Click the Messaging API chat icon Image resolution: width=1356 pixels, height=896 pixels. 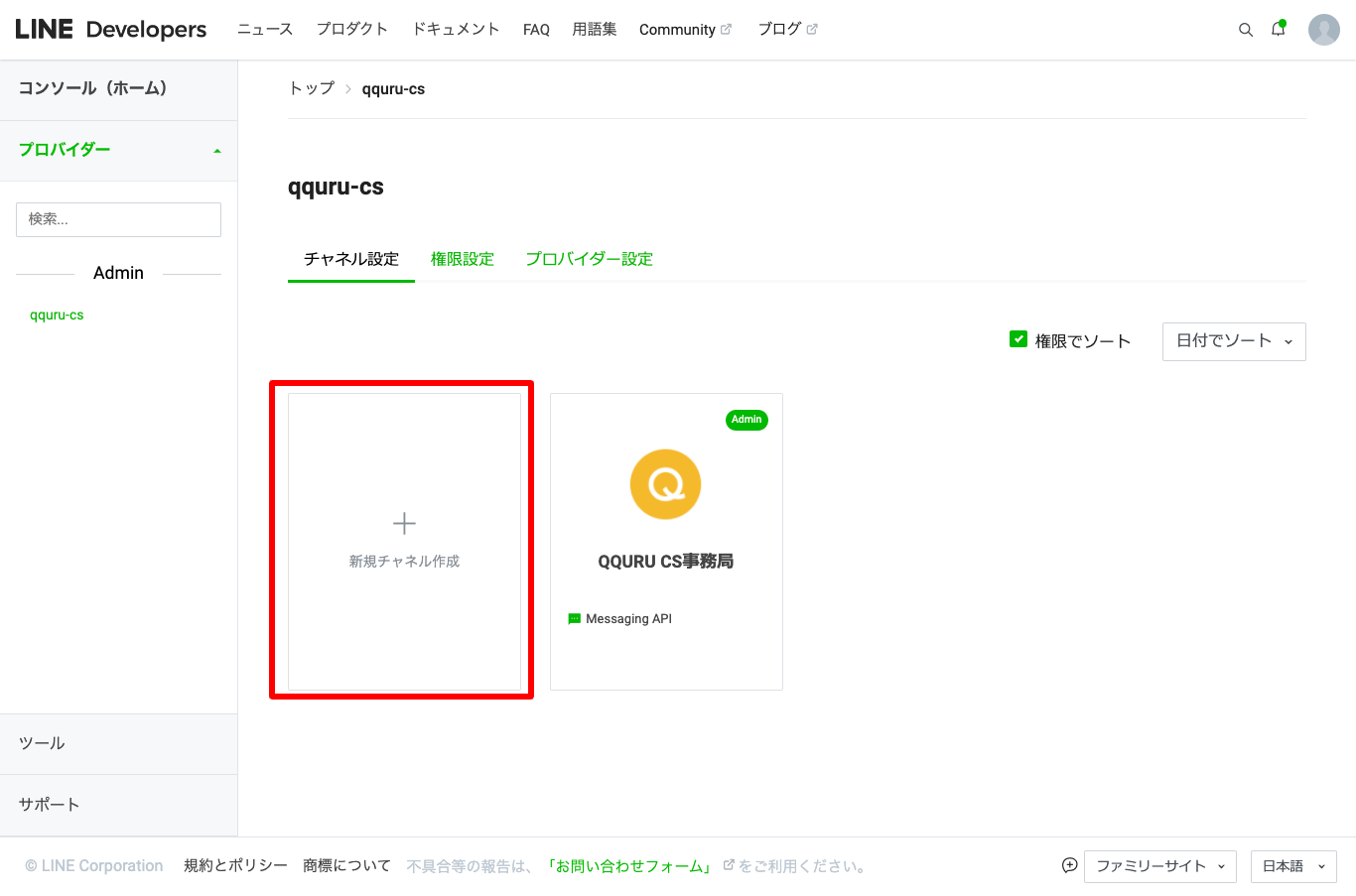tap(574, 619)
